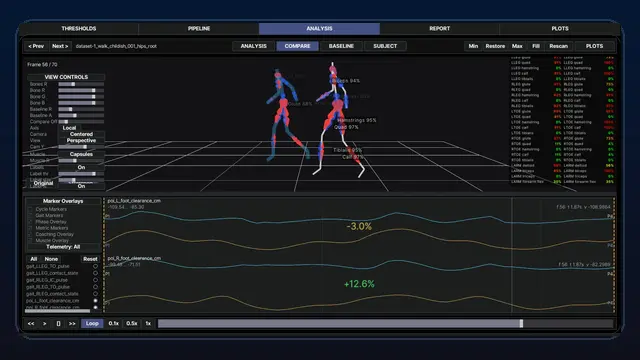
Task: Adjust the Bones R slider
Action: [x=81, y=84]
